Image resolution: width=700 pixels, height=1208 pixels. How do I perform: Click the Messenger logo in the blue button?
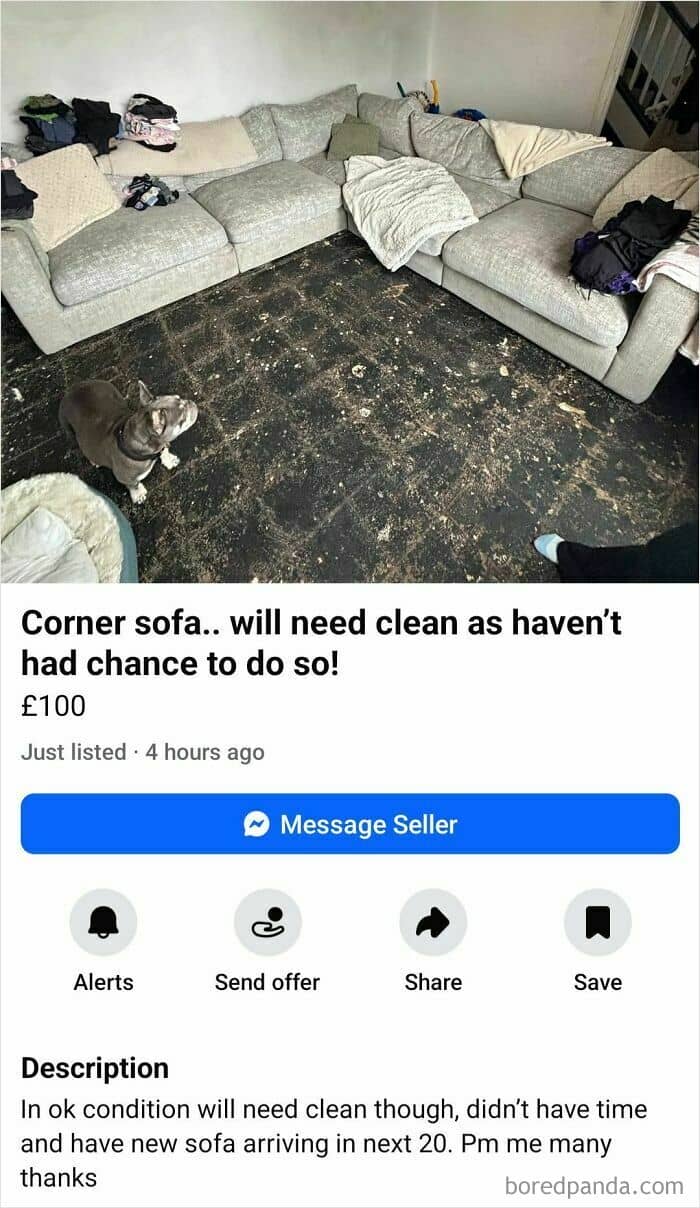coord(257,824)
